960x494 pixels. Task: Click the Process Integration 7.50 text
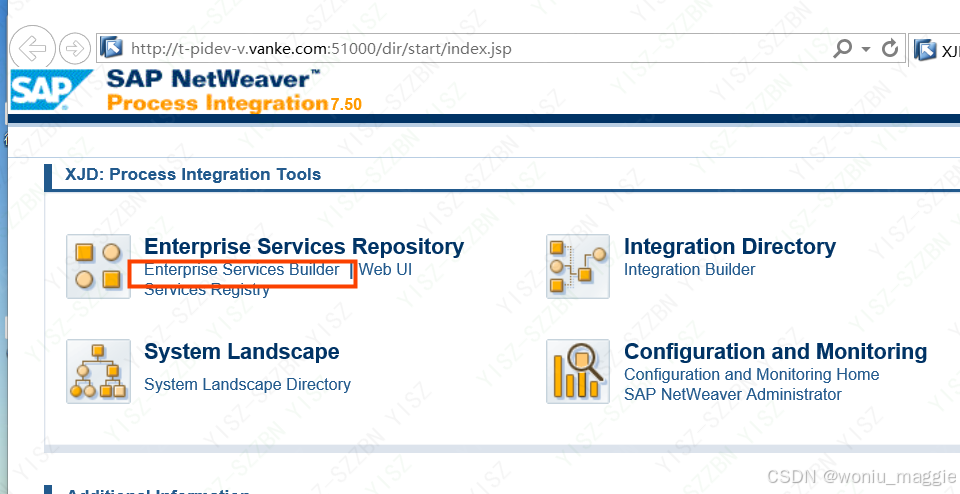pos(234,103)
